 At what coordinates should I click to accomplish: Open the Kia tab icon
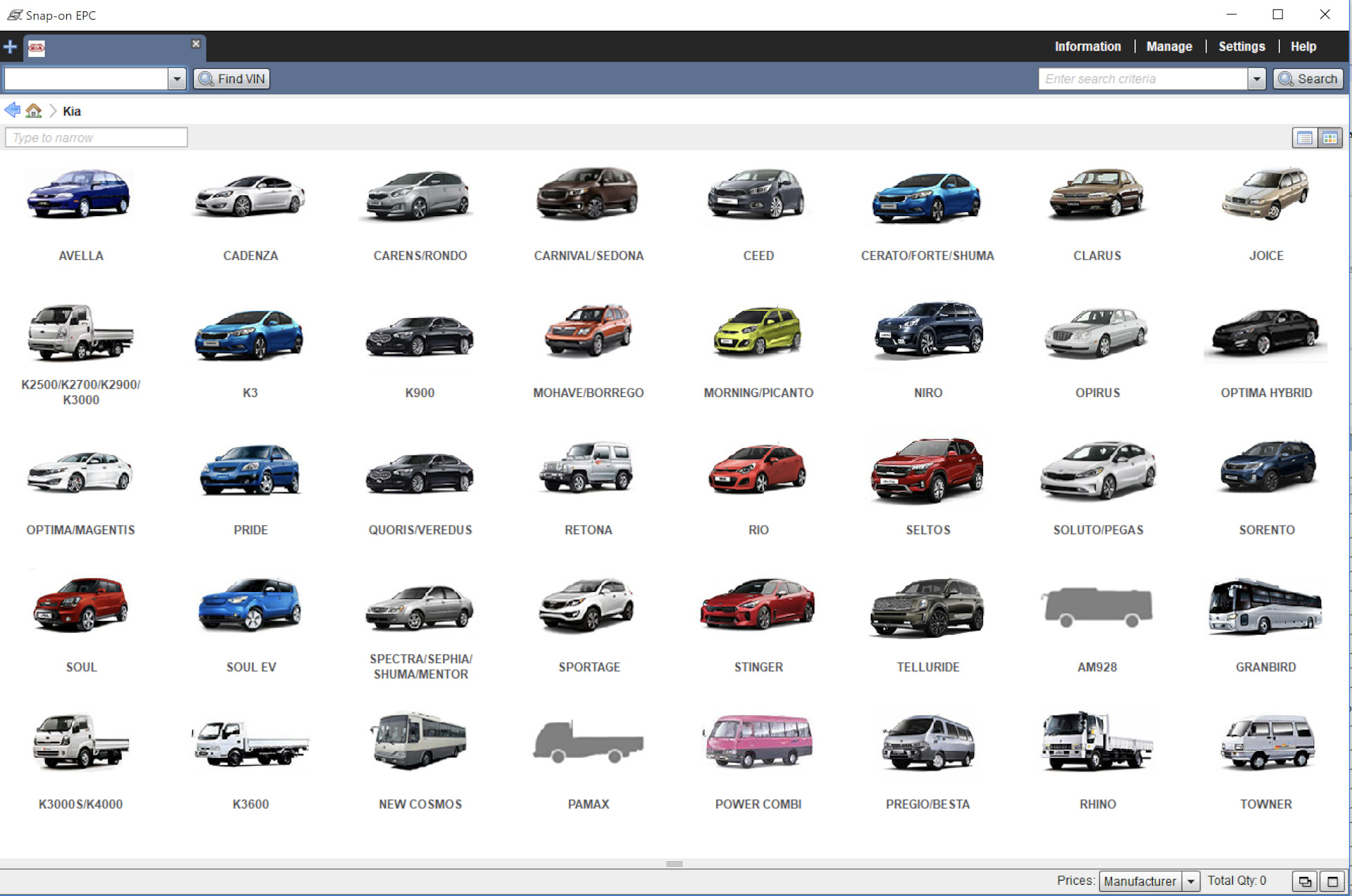tap(37, 48)
